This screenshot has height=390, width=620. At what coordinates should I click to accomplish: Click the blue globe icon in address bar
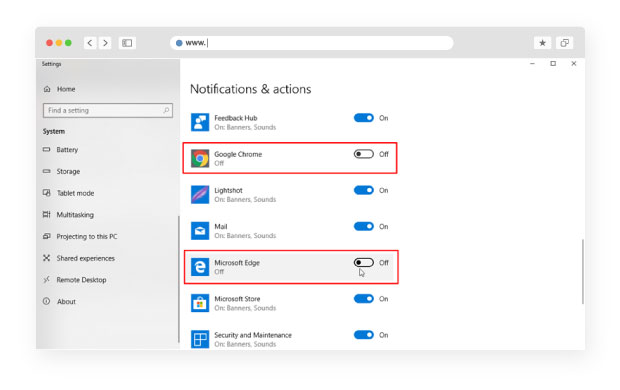(179, 43)
